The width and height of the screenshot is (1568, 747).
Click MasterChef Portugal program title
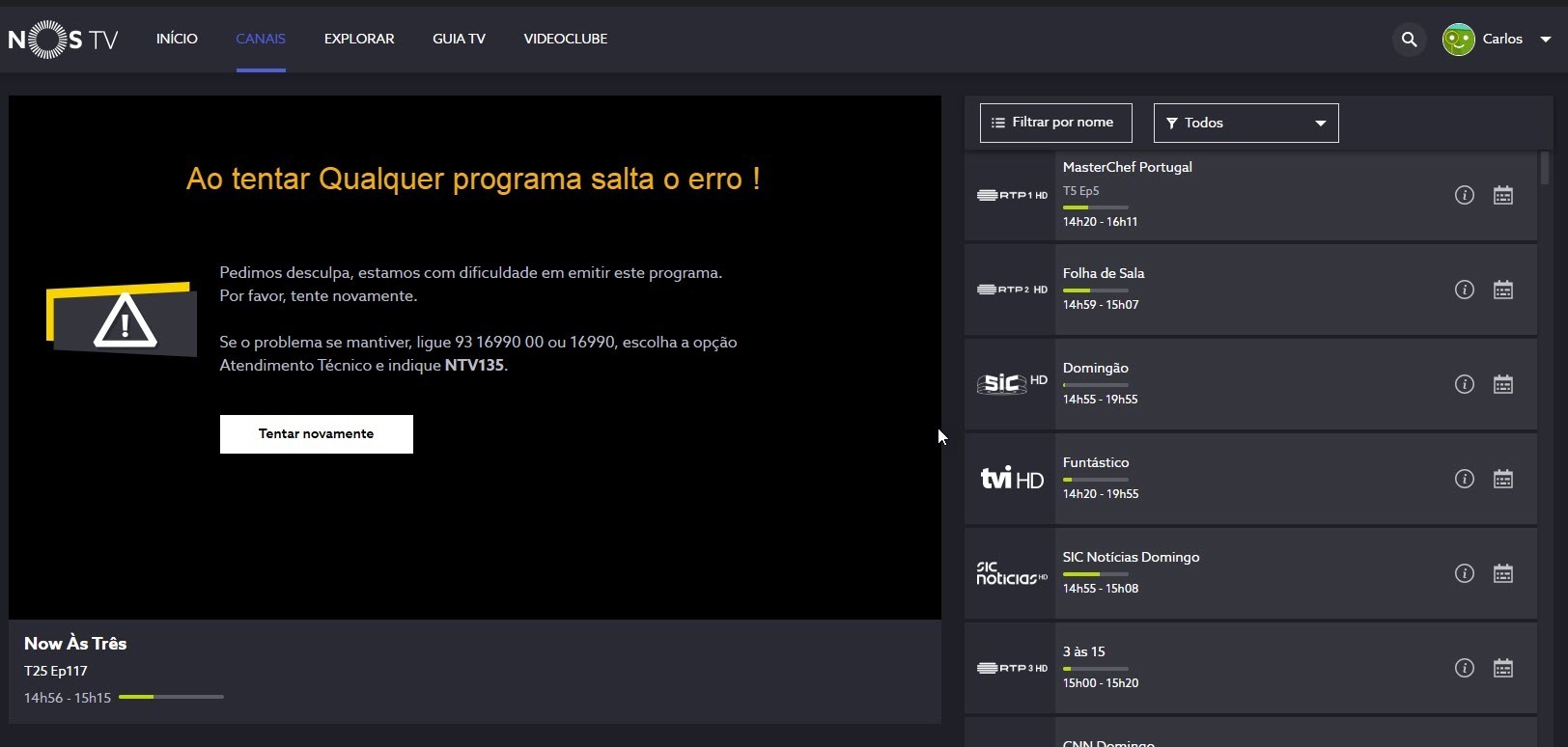[1127, 167]
